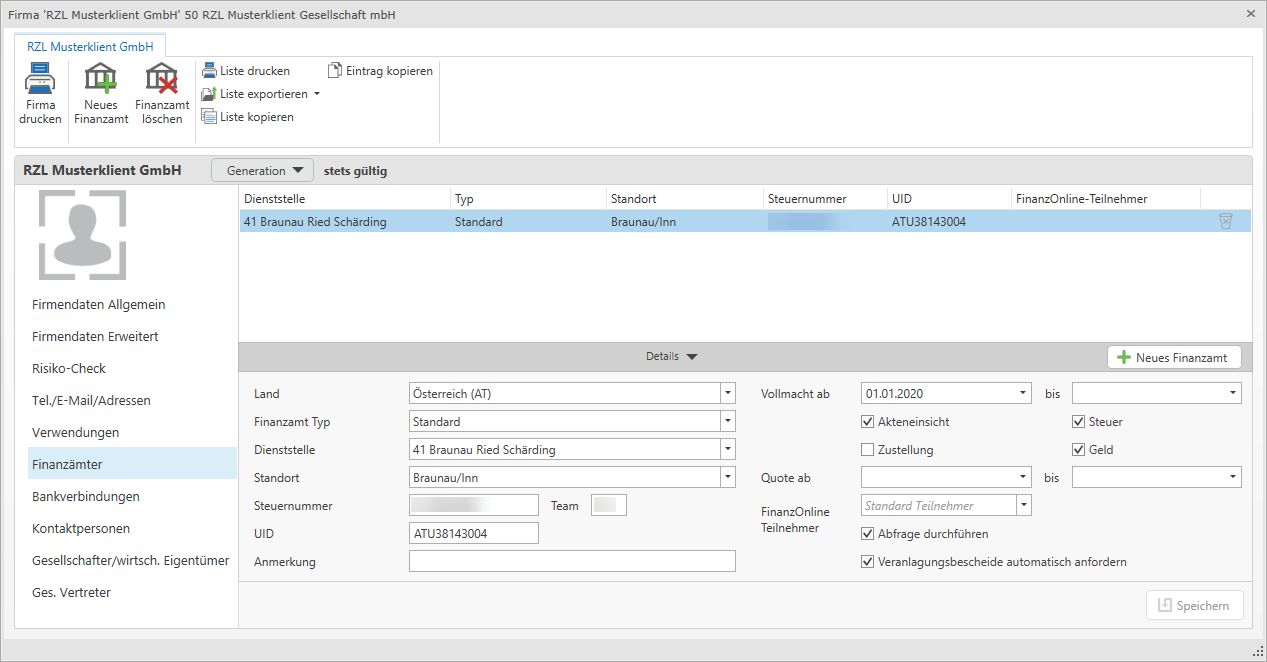Click the Finanzamt löschen icon
Viewport: 1267px width, 662px height.
(x=162, y=79)
